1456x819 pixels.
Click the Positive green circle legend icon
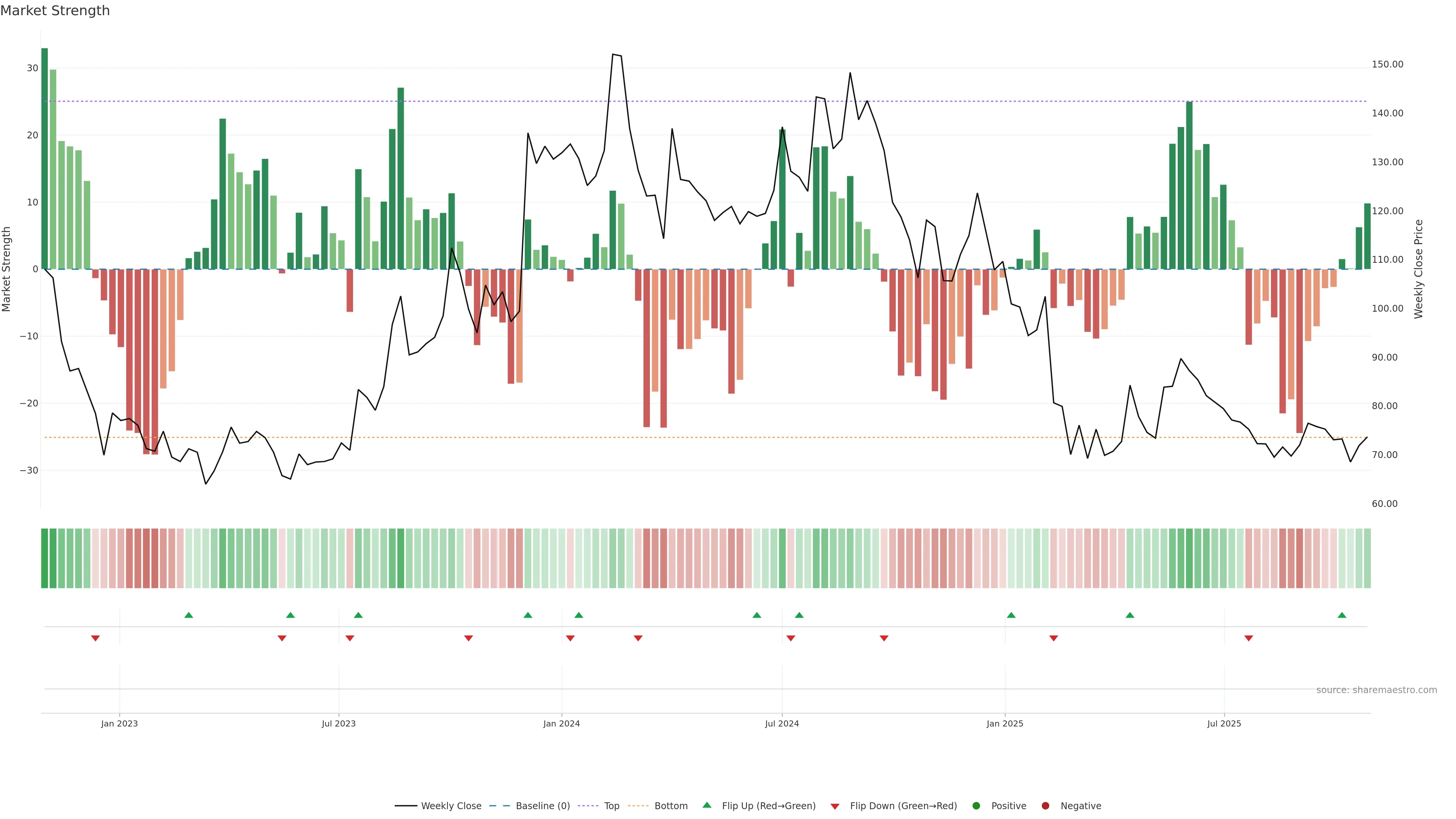click(976, 805)
